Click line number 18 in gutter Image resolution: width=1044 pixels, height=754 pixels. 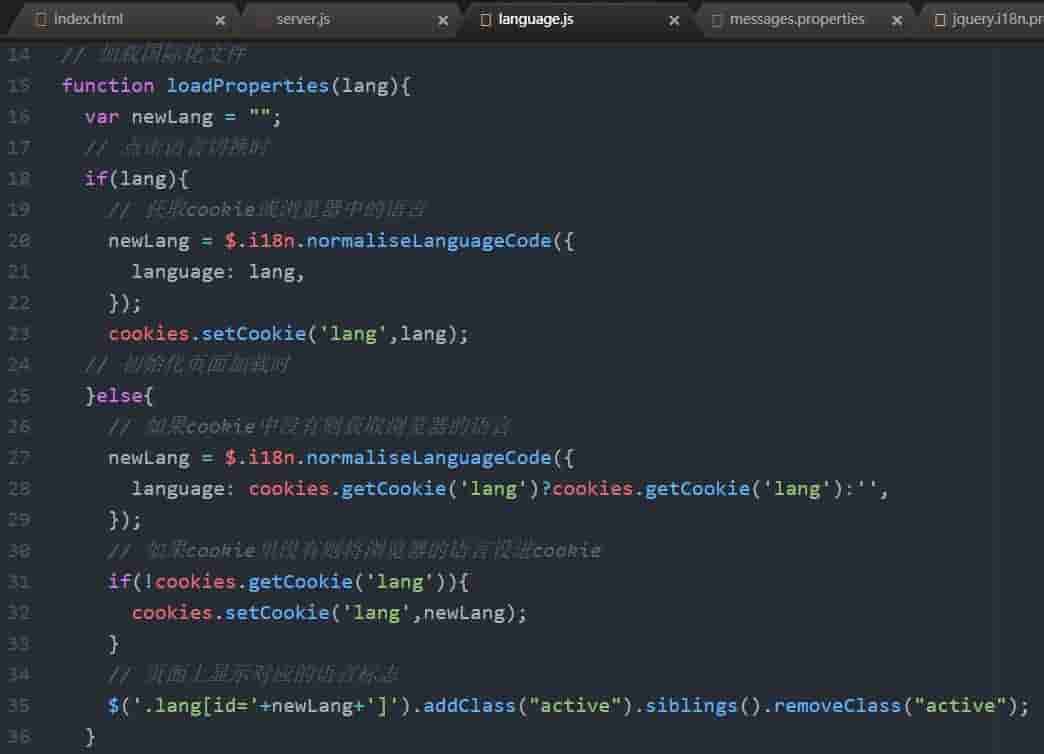click(x=19, y=179)
